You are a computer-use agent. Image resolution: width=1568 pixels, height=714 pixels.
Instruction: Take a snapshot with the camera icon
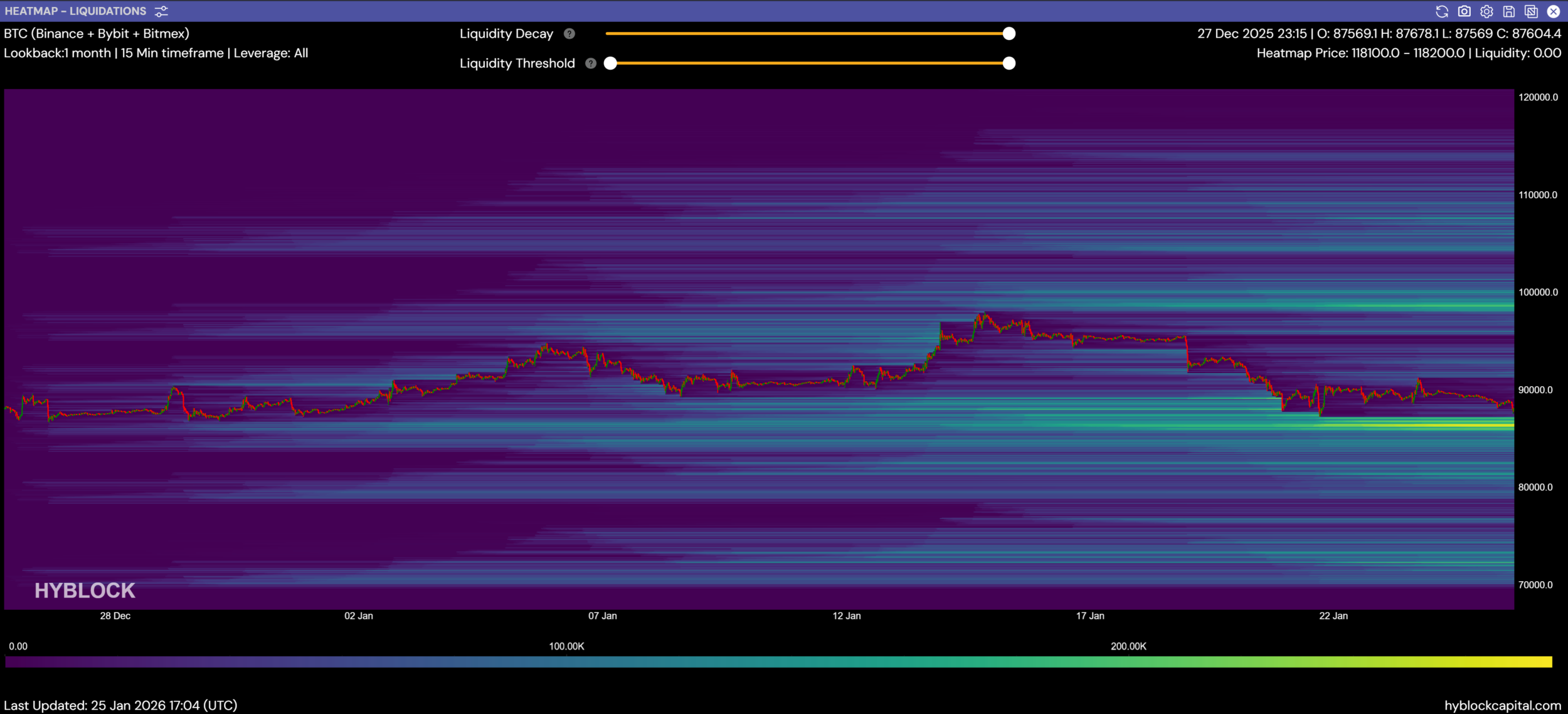click(x=1465, y=11)
